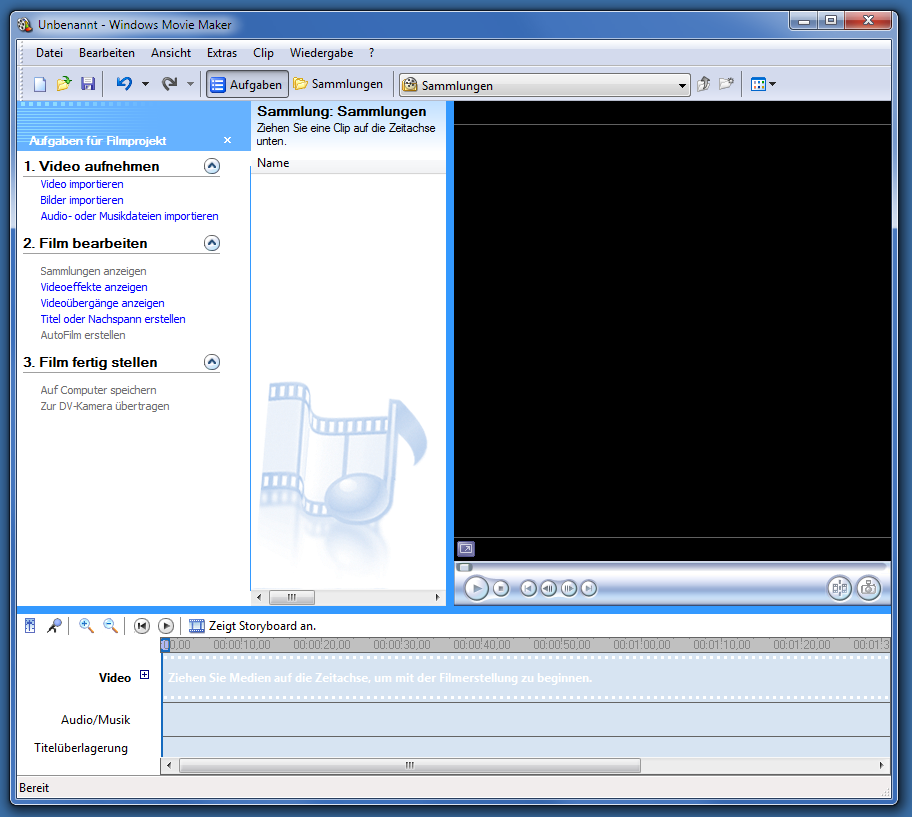Screen dimensions: 912x817
Task: Show transitions via "Videoübergänge anzeigen"
Action: 102,303
